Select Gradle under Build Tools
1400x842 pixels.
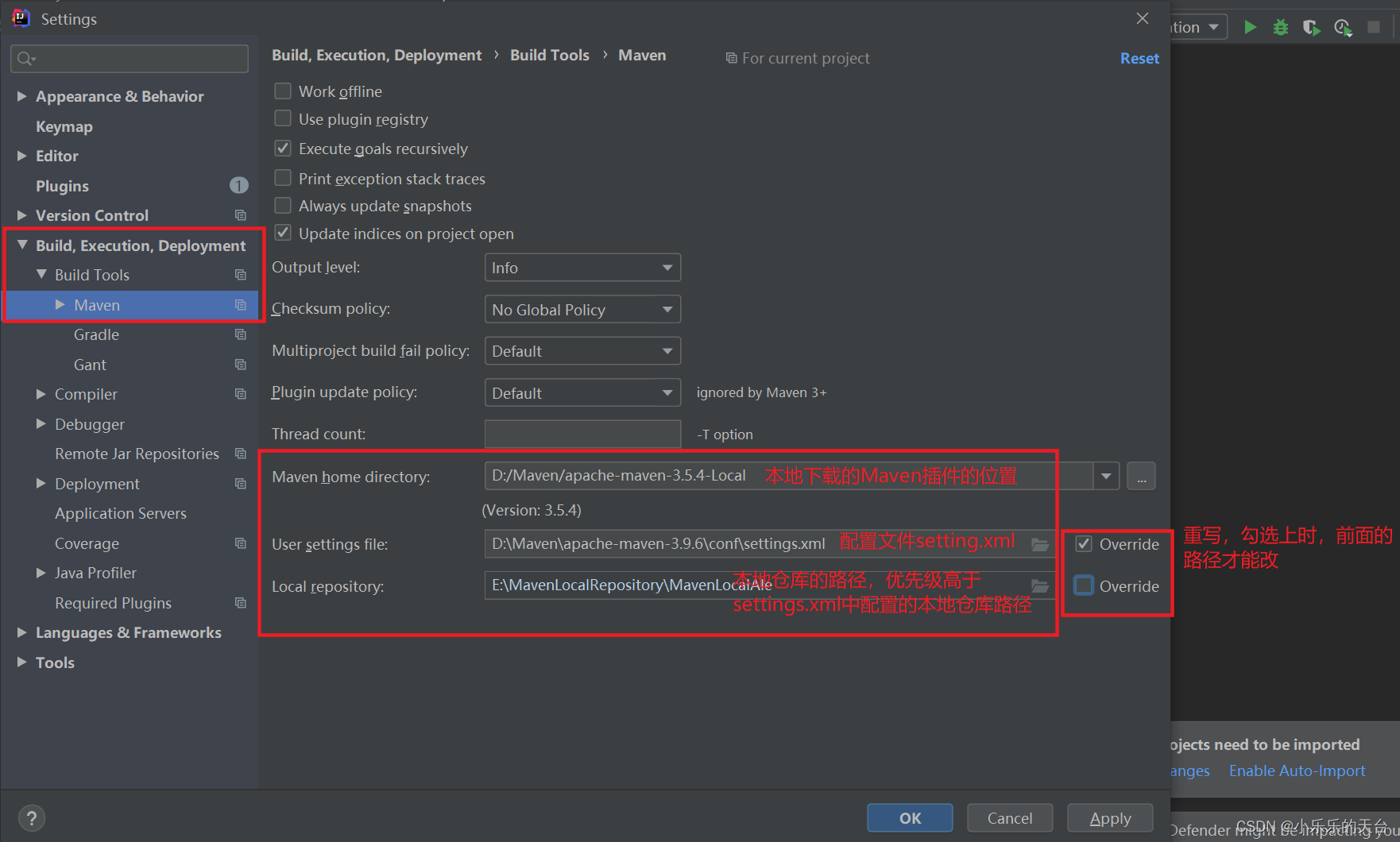point(96,334)
